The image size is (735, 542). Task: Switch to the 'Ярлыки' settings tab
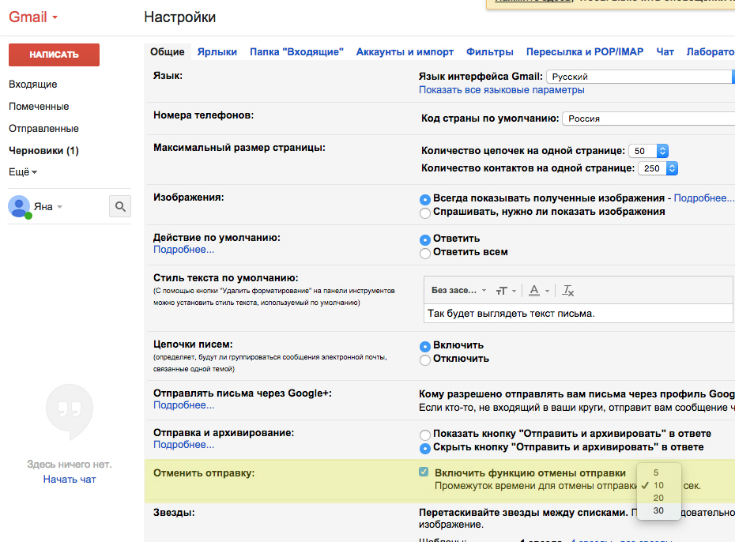coord(217,52)
